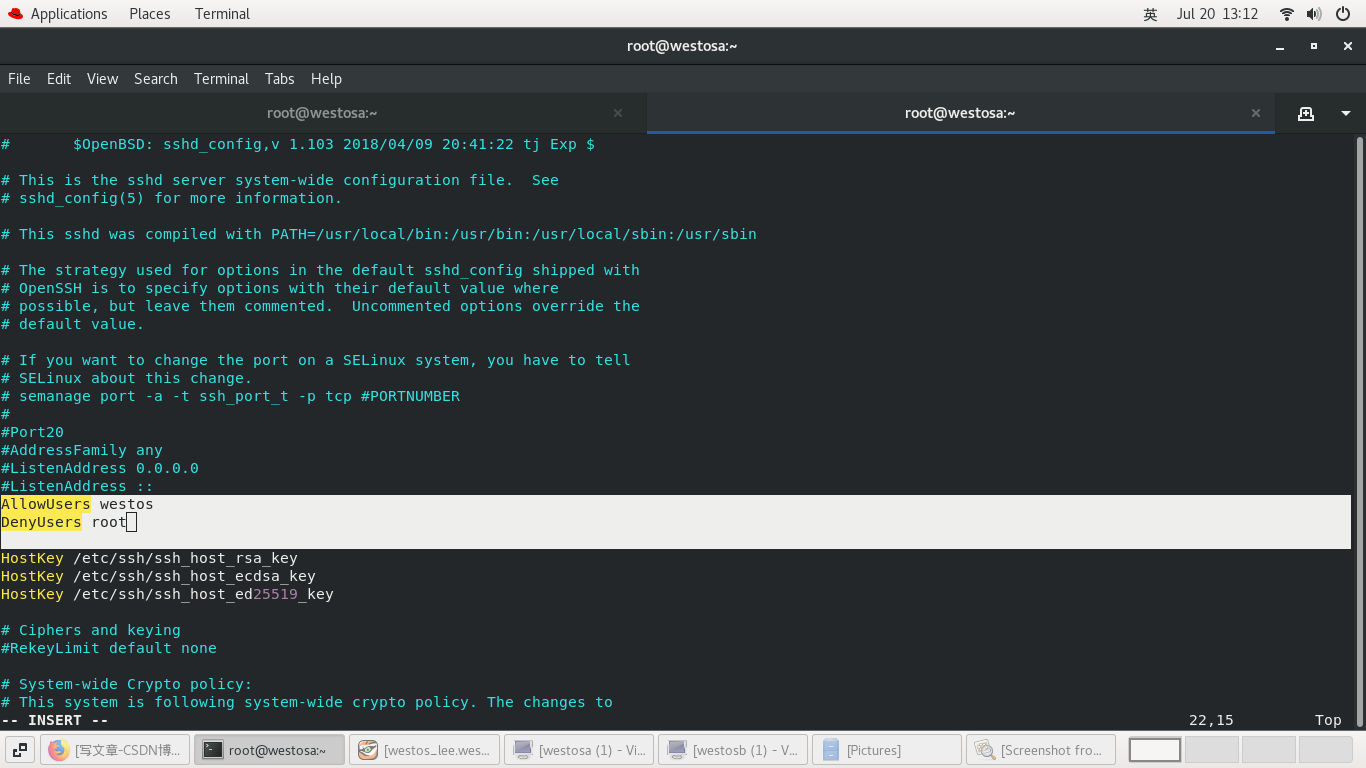
Task: Click the #ListenAddress :: line
Action: click(77, 486)
